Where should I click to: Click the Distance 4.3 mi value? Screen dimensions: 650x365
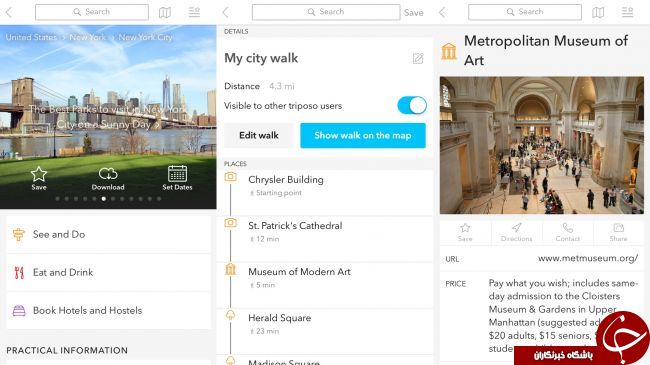click(x=281, y=86)
